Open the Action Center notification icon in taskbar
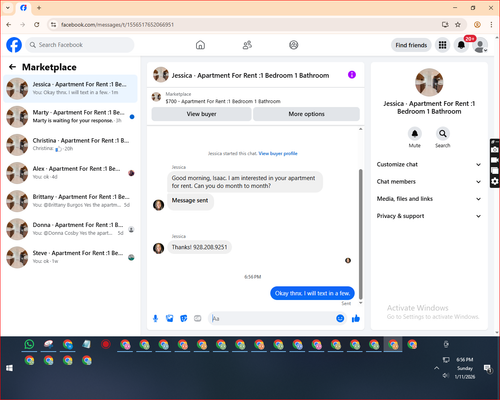500x400 pixels. tap(488, 368)
